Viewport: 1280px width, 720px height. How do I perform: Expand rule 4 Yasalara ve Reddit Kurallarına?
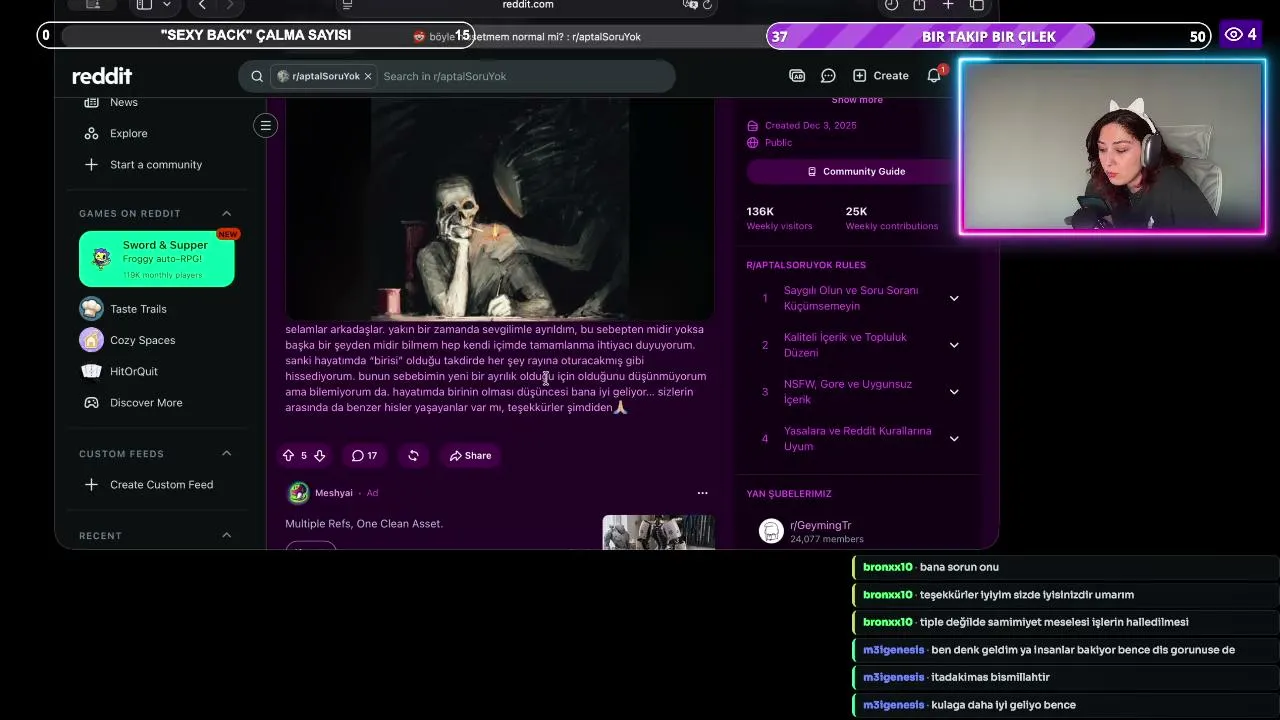[954, 439]
